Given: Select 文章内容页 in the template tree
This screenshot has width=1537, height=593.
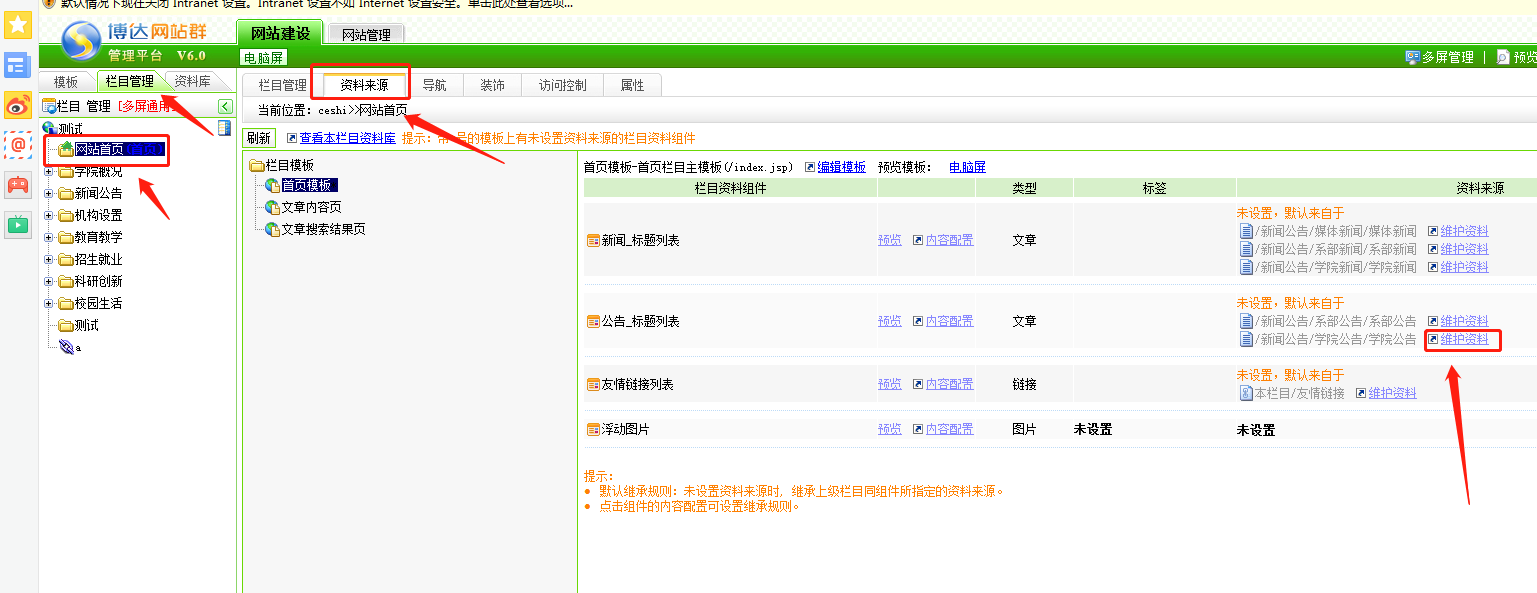Looking at the screenshot, I should tap(311, 207).
